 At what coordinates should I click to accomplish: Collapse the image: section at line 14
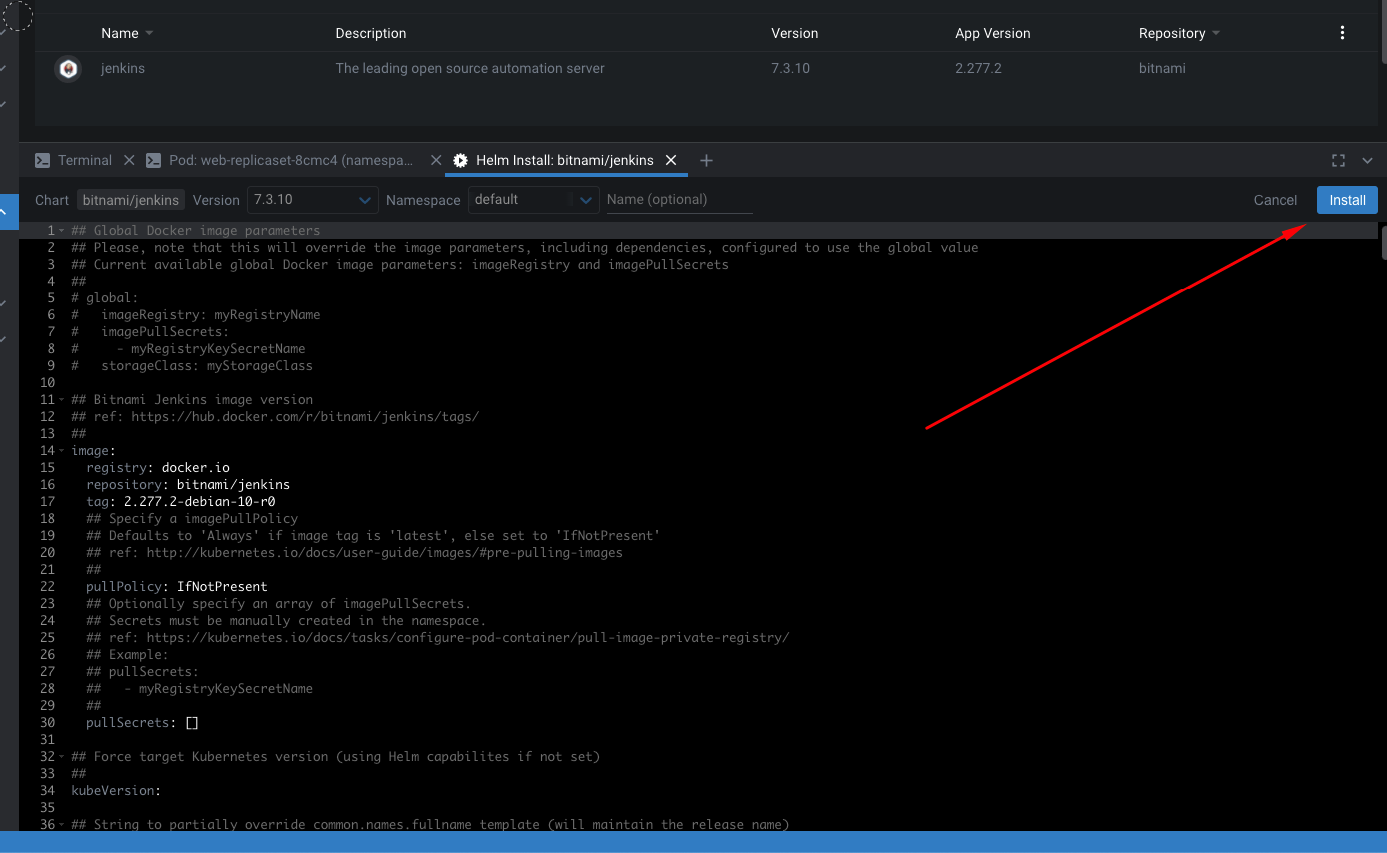[x=61, y=451]
